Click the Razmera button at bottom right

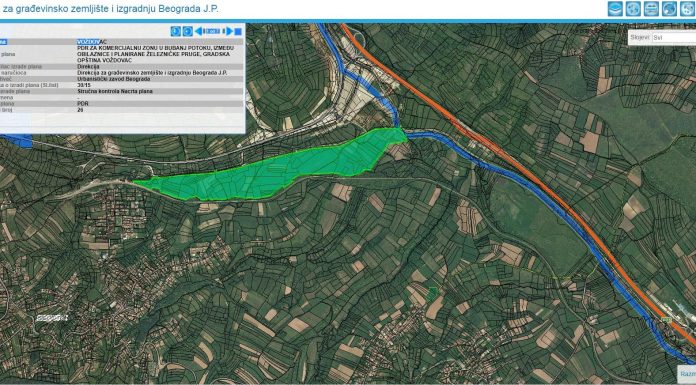[687, 374]
